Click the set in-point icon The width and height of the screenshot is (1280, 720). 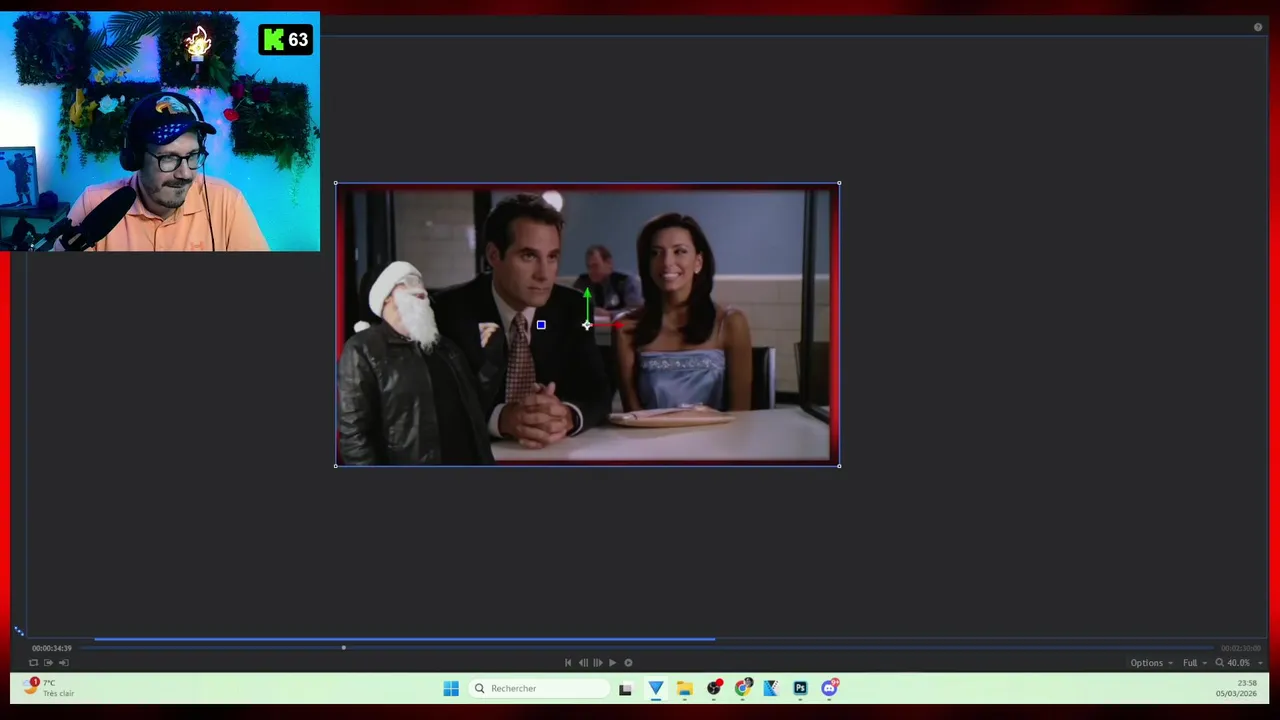tap(48, 662)
